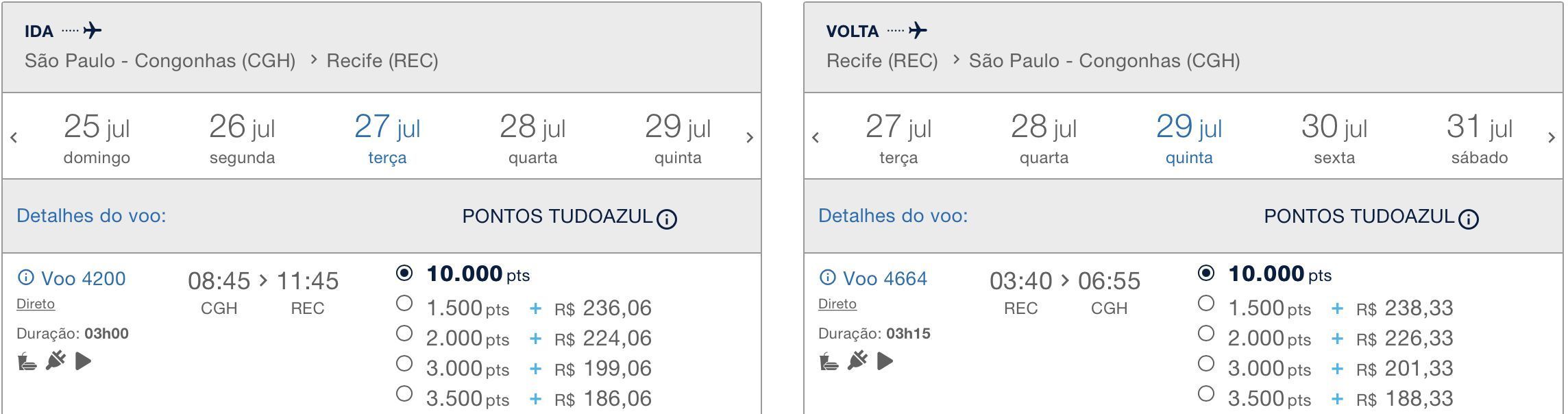1568x414 pixels.
Task: Click Direto link under Voo 4664
Action: [x=837, y=304]
